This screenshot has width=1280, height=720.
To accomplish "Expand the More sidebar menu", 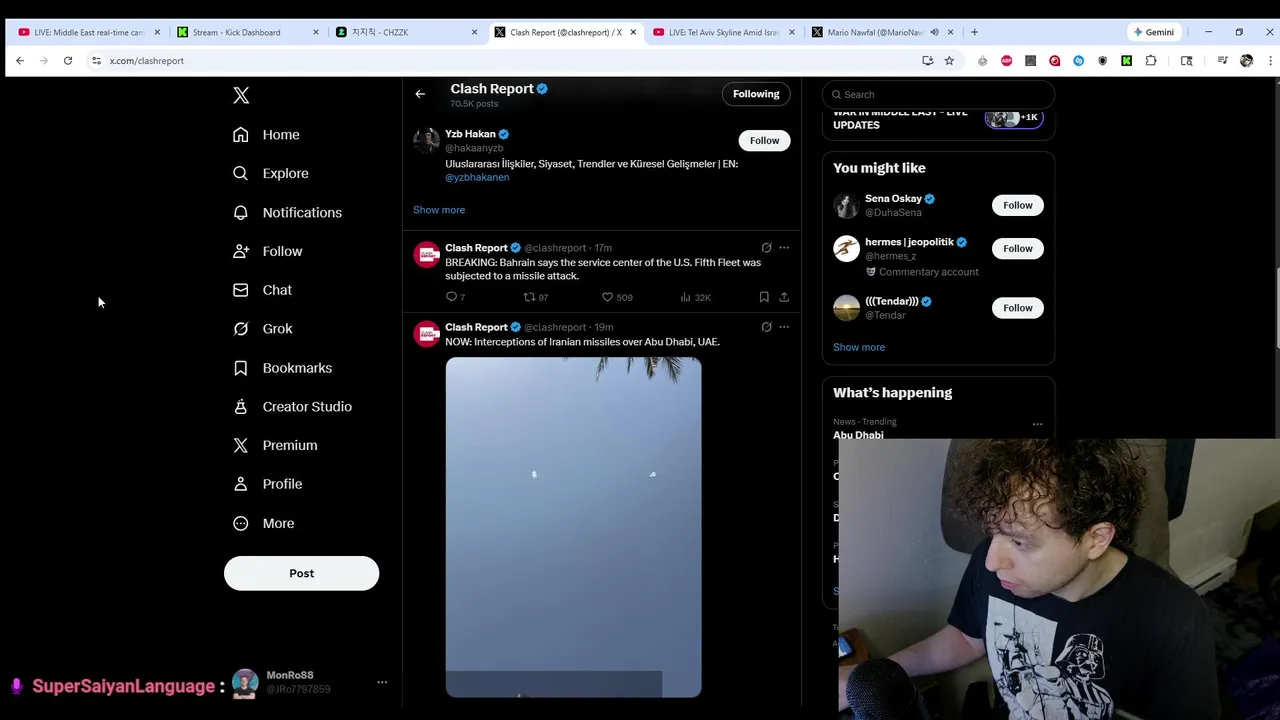I will (263, 523).
